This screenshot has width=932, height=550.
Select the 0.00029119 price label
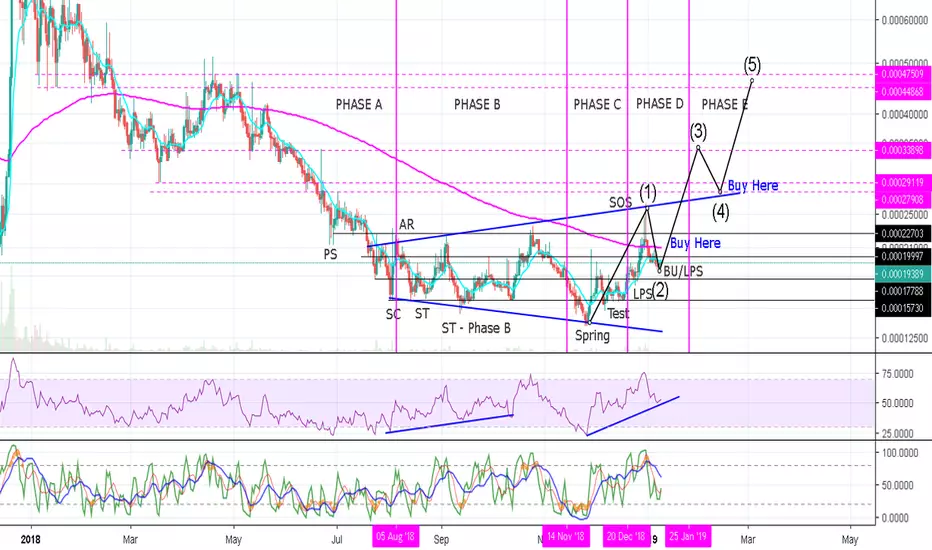pos(903,183)
